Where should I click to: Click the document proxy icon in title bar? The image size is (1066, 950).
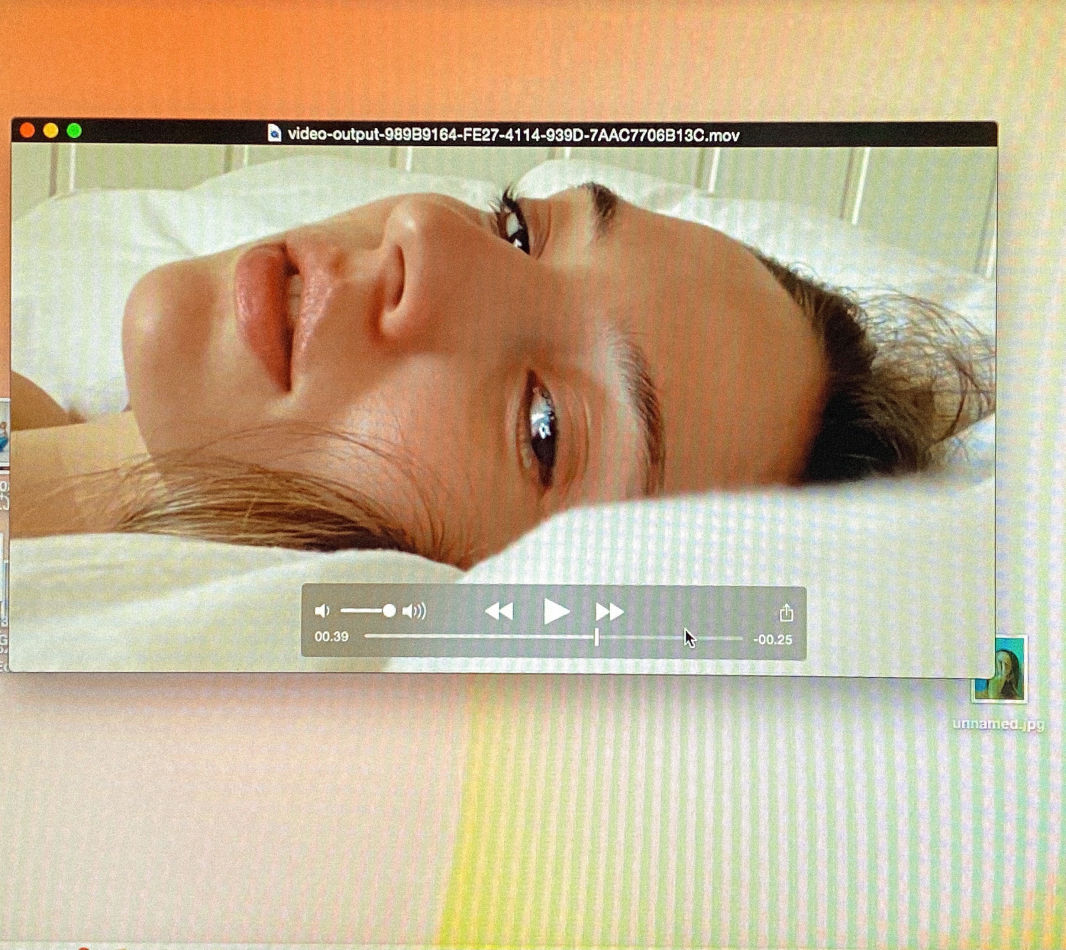274,133
